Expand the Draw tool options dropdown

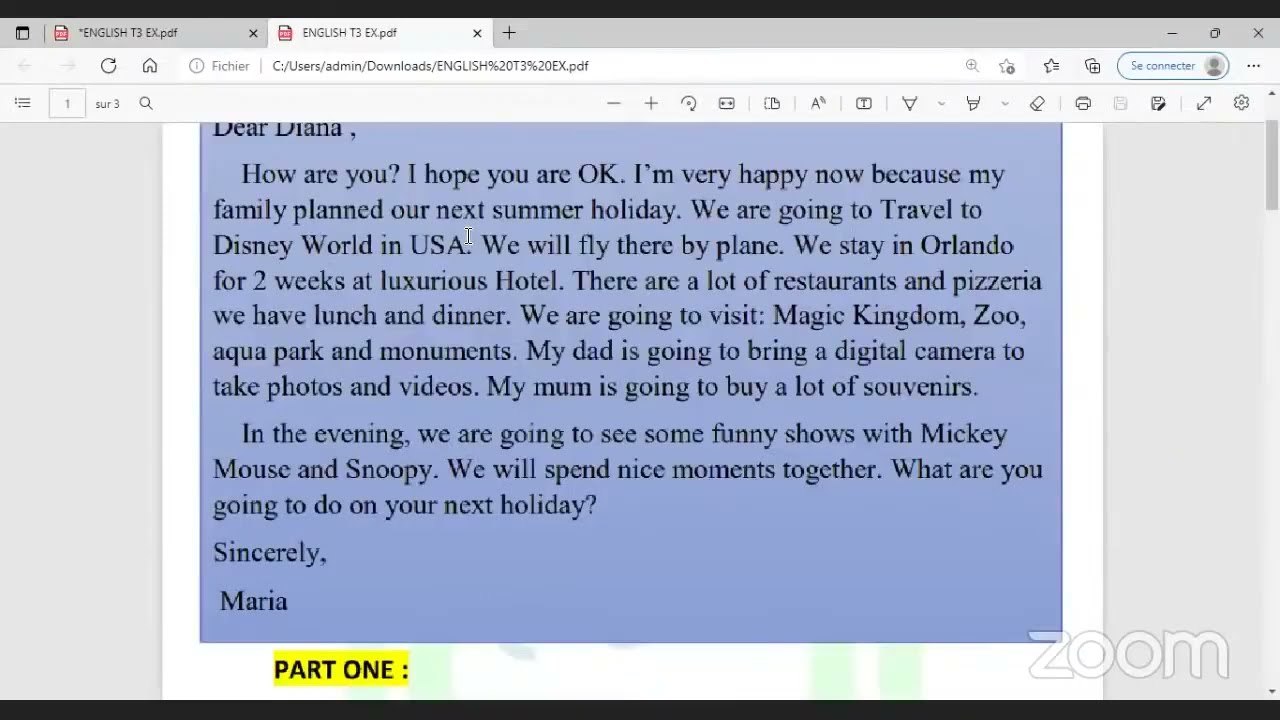click(x=941, y=103)
